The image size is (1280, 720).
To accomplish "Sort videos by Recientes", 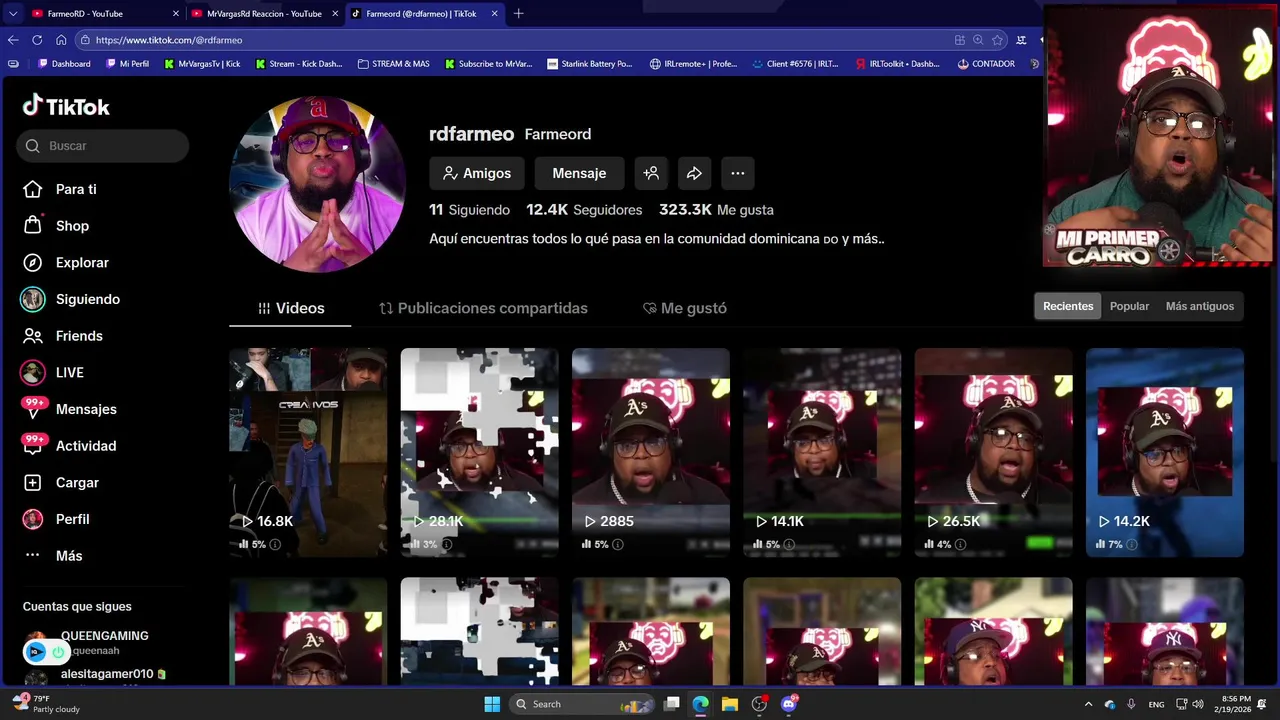I will point(1068,306).
